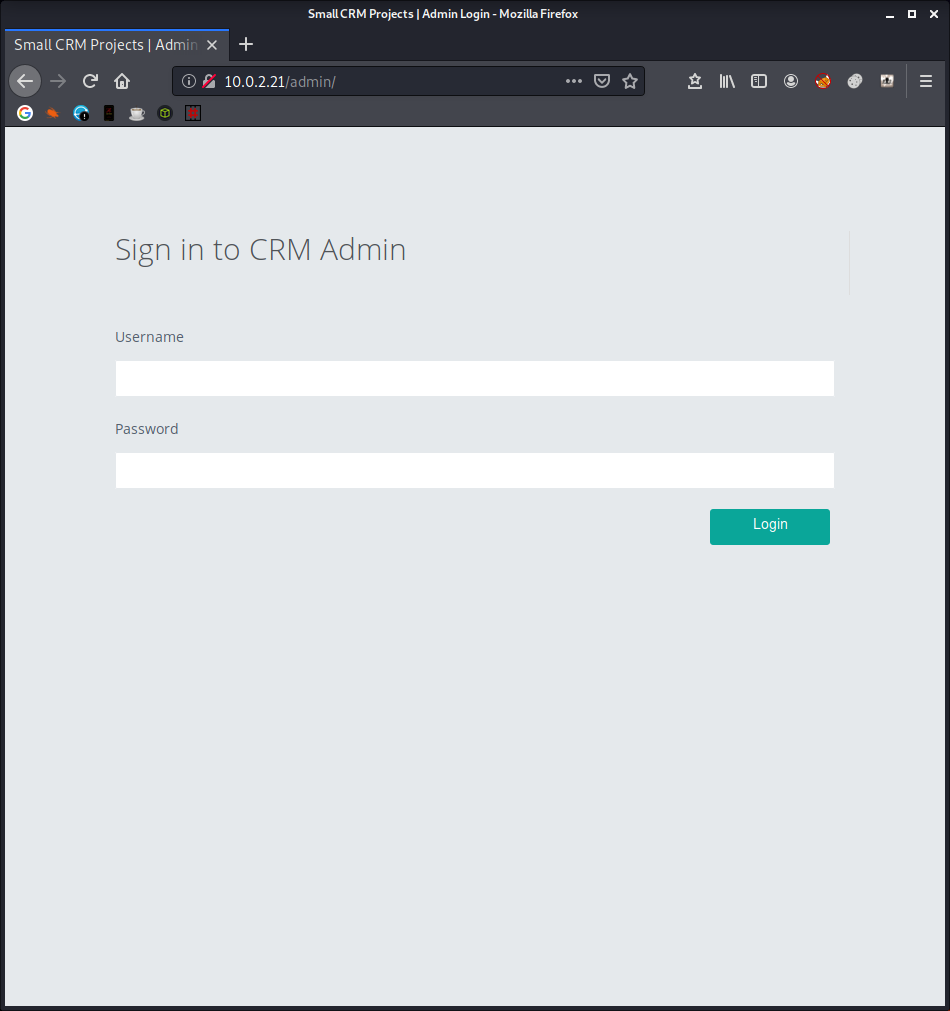Open the Google bookmark
Image resolution: width=950 pixels, height=1011 pixels.
click(25, 113)
